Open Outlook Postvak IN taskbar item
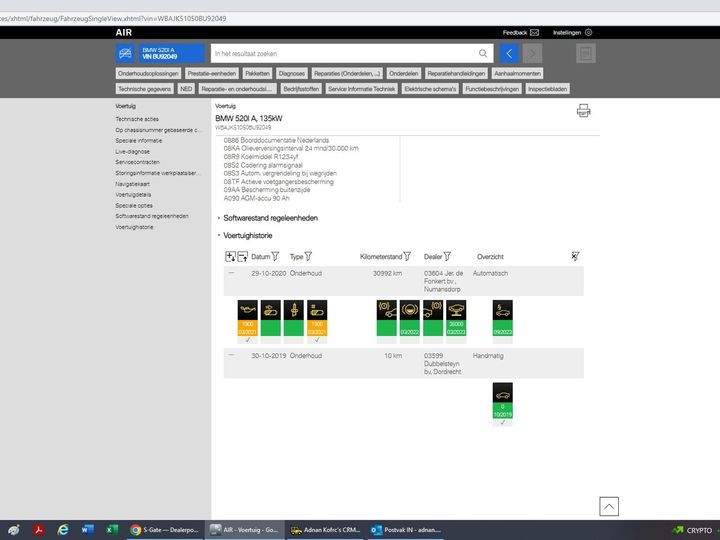Viewport: 720px width, 540px height. [406, 530]
